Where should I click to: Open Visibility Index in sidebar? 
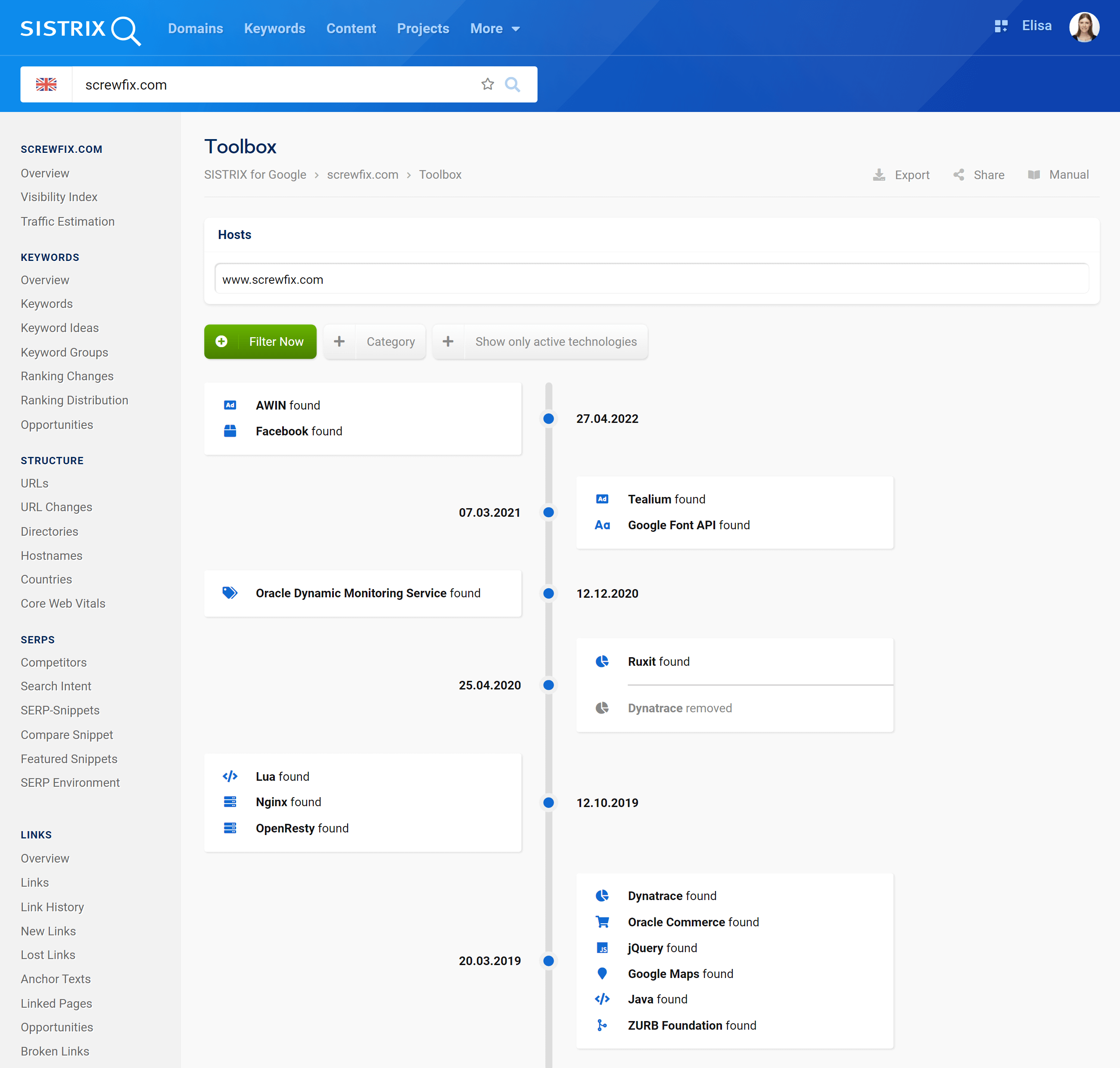coord(59,197)
